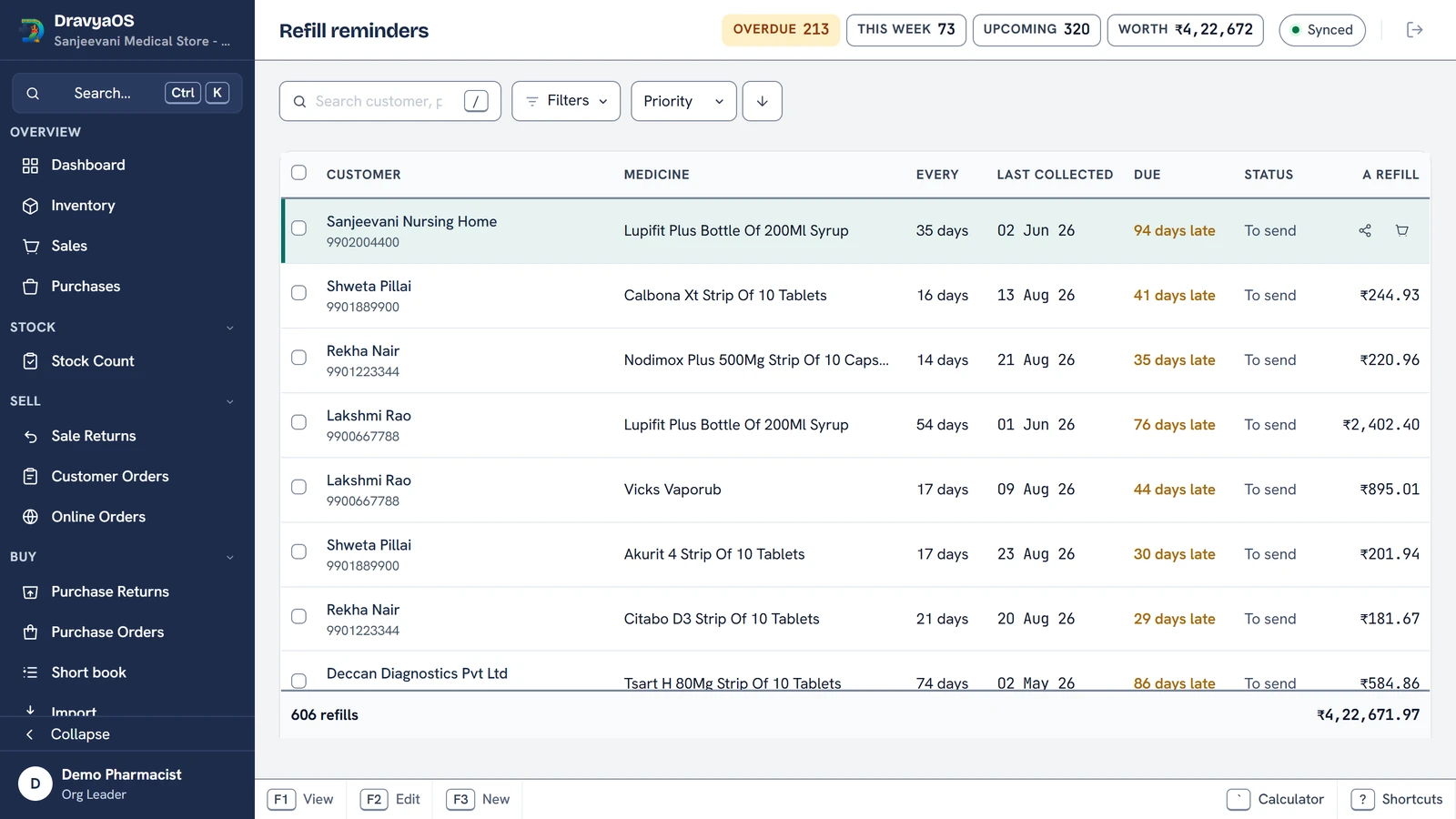This screenshot has width=1456, height=819.
Task: Select all refills with header checkbox
Action: 298,173
